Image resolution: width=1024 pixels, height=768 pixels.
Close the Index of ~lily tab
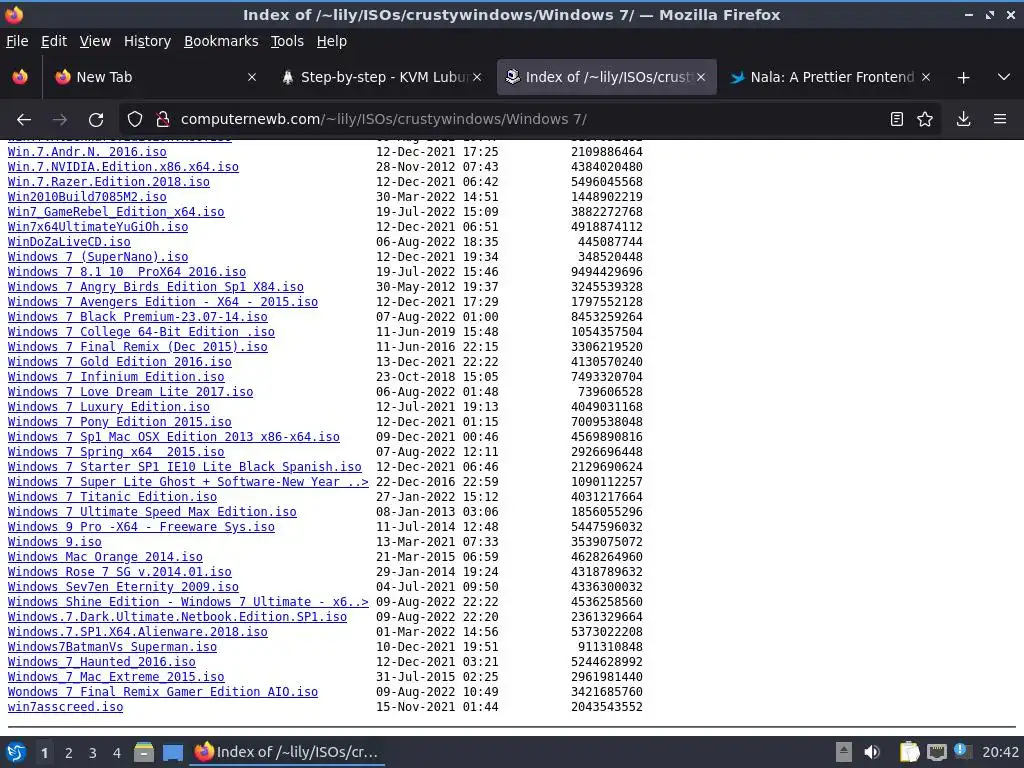pos(701,77)
